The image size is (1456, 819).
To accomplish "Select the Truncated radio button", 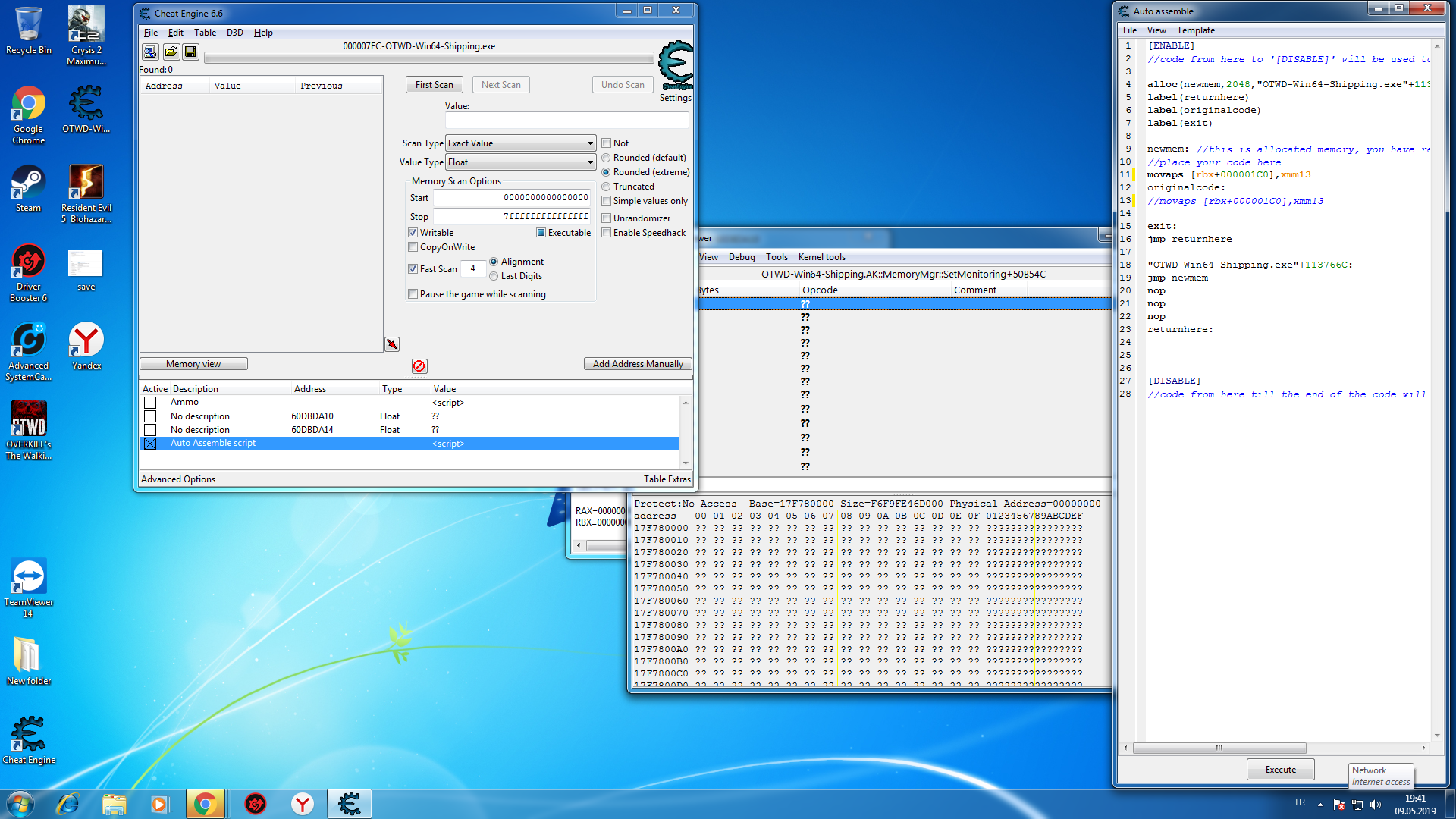I will [607, 187].
